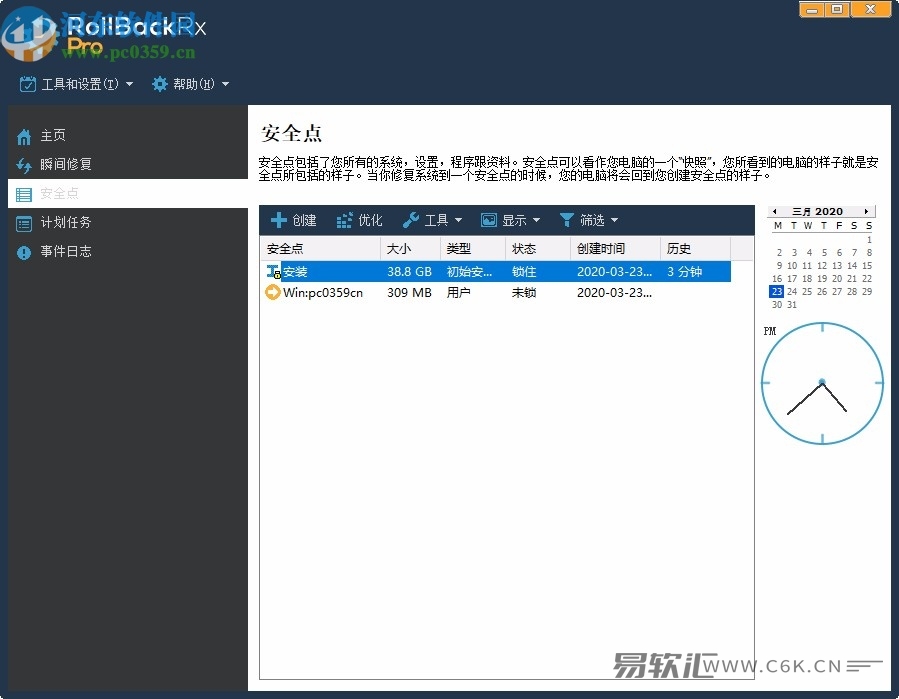
Task: Click the orange arrow icon of Win:pc0359cn
Action: [273, 292]
